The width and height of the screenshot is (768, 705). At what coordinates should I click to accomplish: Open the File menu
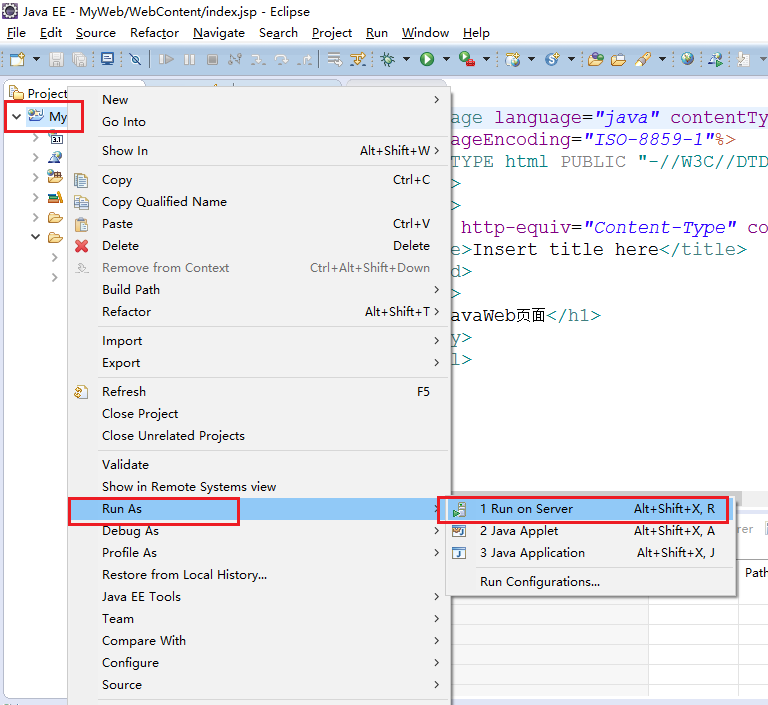[16, 33]
